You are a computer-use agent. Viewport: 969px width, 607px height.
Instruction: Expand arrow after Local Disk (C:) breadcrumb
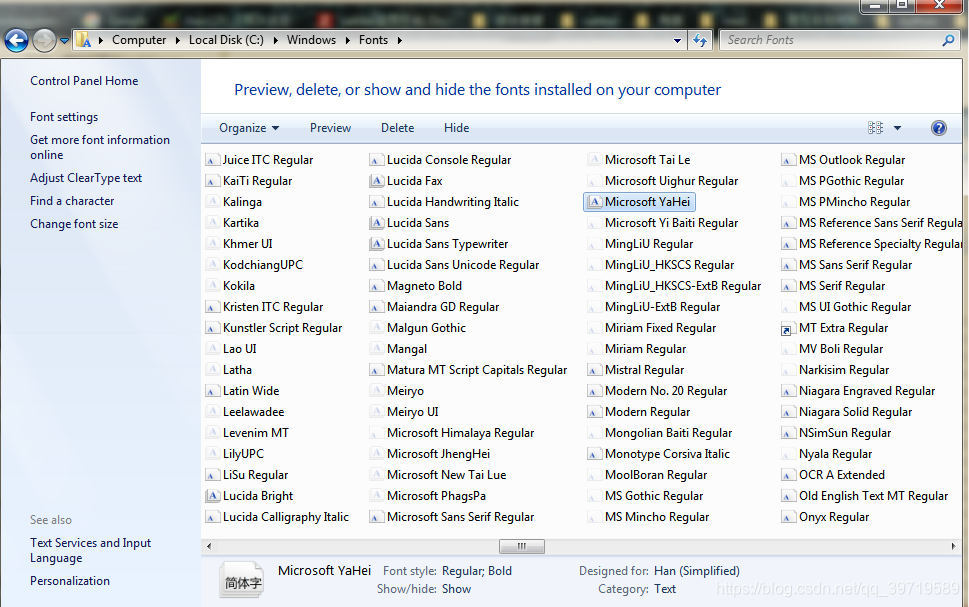tap(275, 40)
